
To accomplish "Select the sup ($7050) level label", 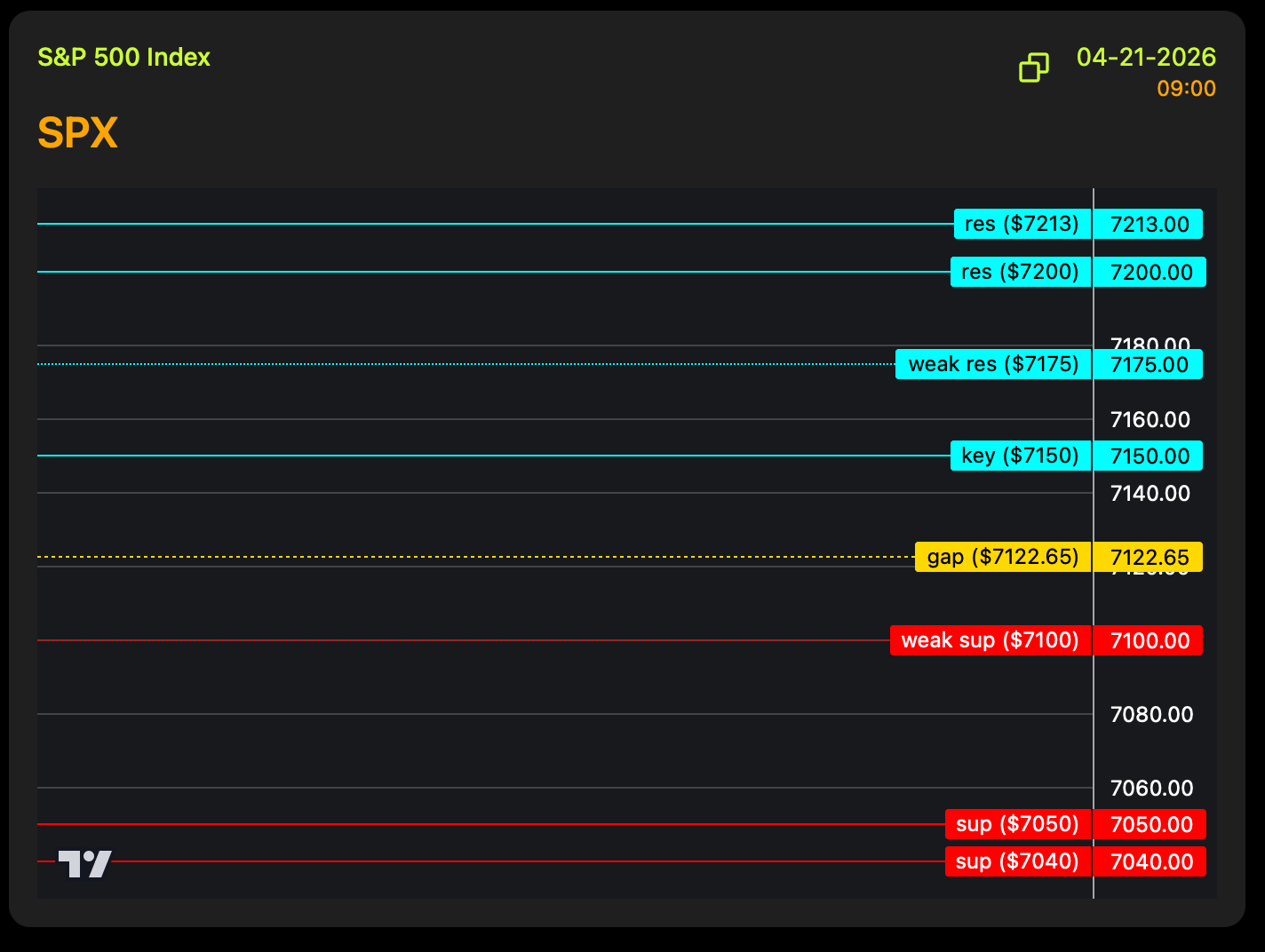I will pos(1018,824).
